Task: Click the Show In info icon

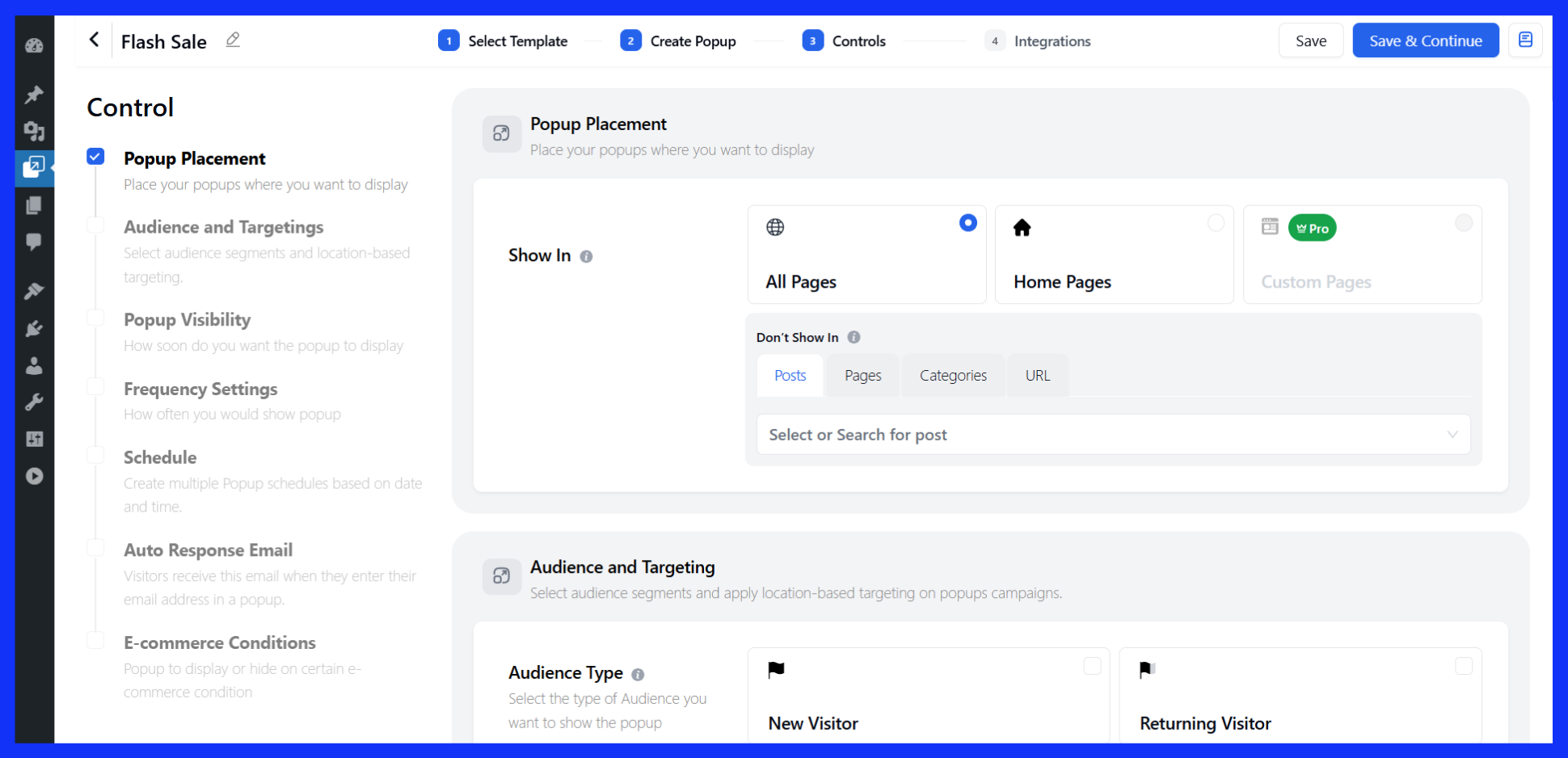Action: (x=587, y=256)
